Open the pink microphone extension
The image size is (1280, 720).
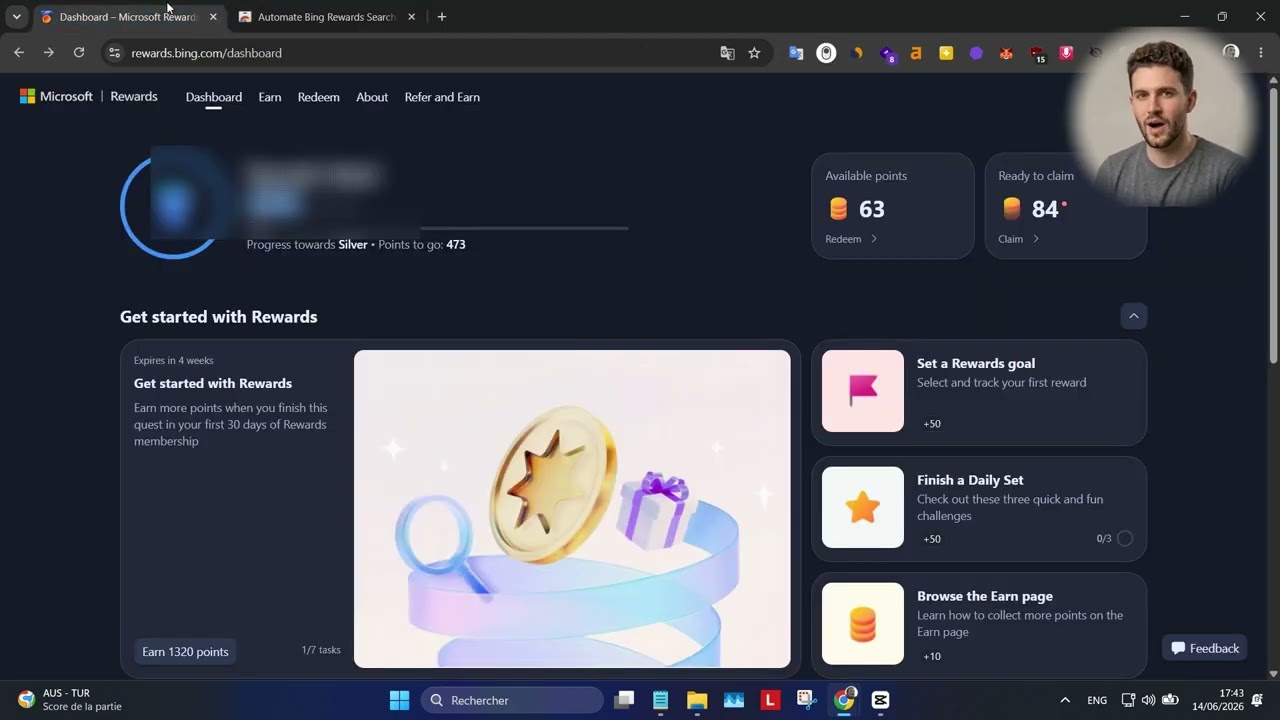tap(1066, 53)
